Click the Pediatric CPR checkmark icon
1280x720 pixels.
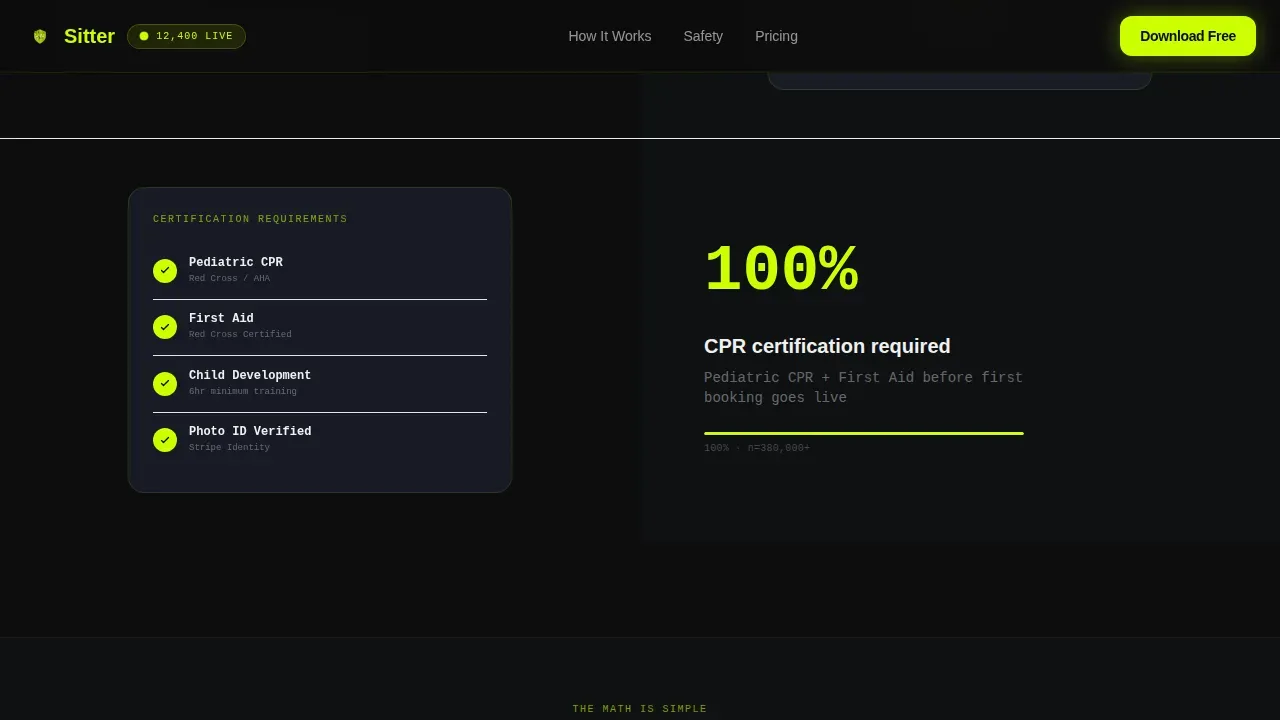pos(165,271)
